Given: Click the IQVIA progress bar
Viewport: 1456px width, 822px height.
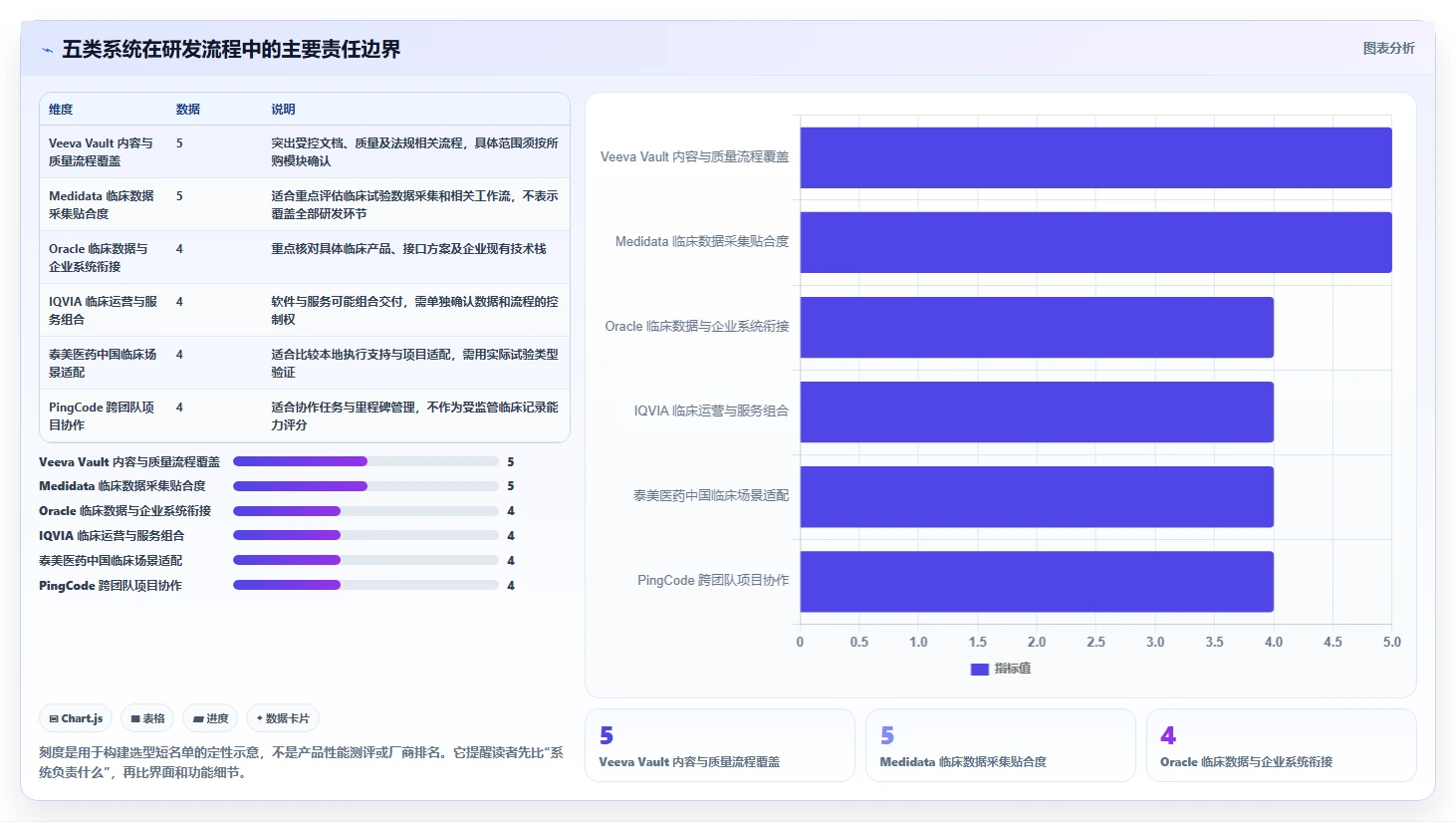Looking at the screenshot, I should click(x=365, y=536).
